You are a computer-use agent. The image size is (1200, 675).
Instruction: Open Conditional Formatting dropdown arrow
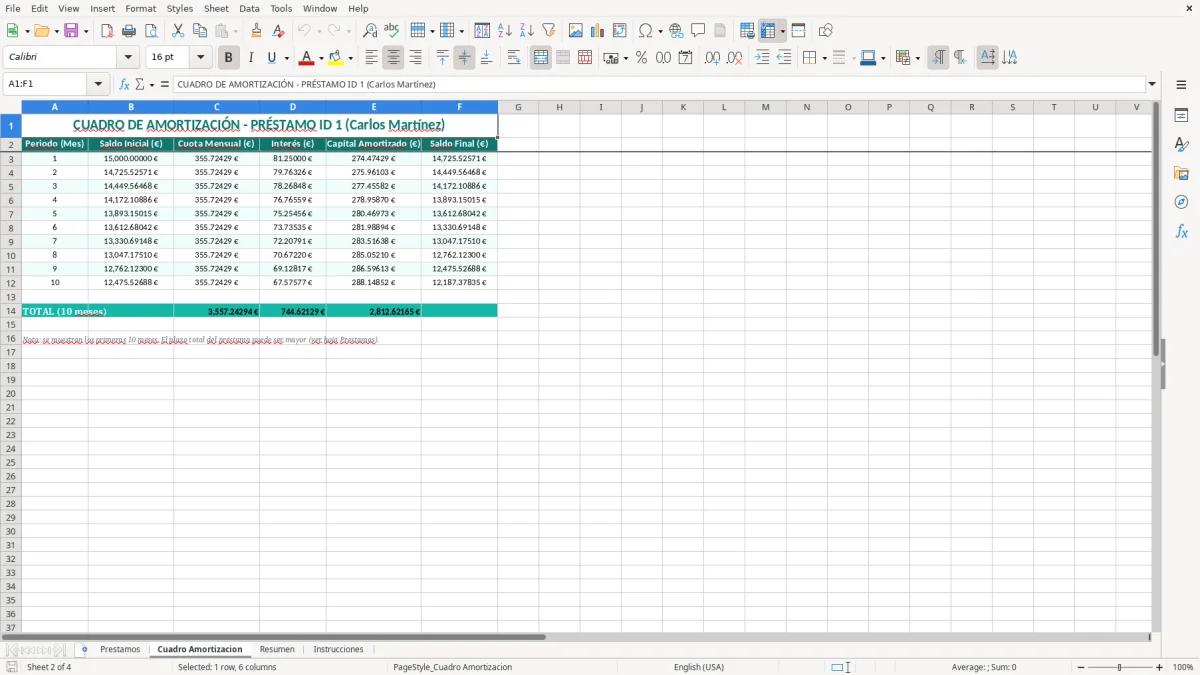click(x=918, y=58)
